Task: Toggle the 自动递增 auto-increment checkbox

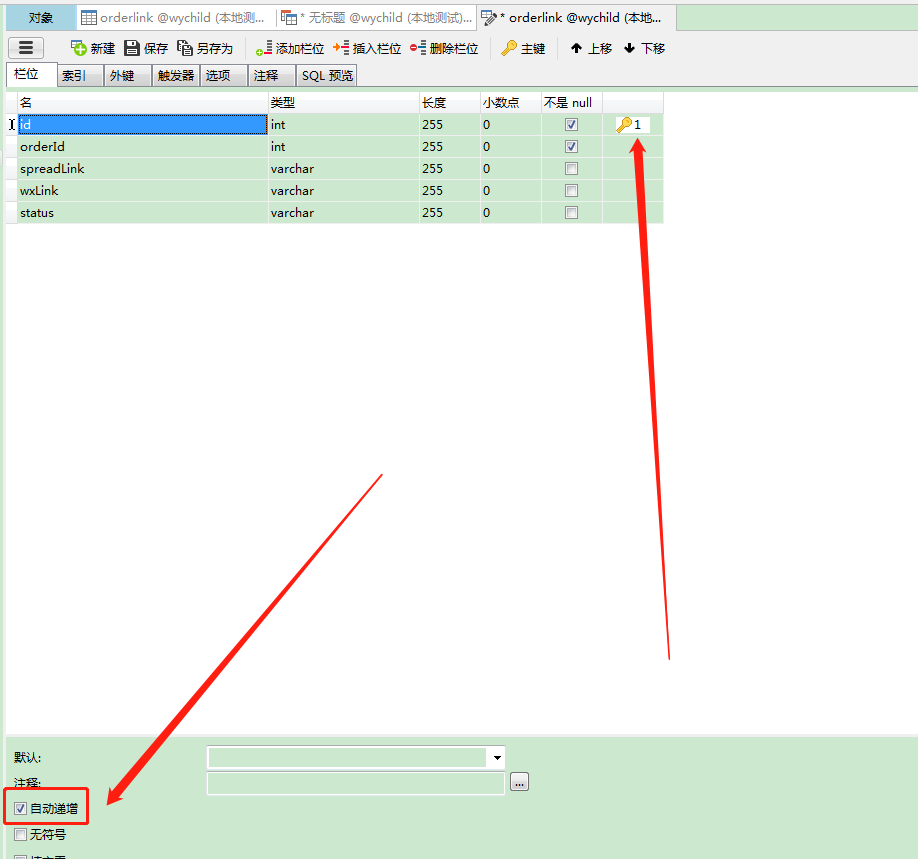Action: [21, 807]
